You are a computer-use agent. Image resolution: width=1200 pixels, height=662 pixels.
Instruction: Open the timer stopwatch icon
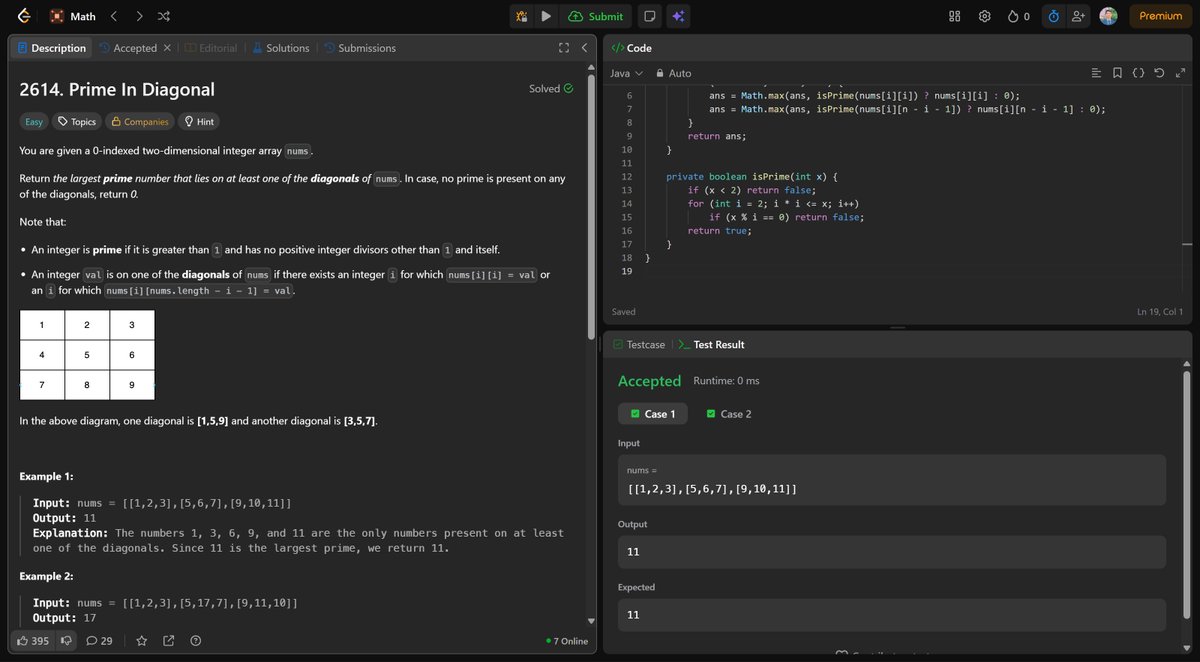pyautogui.click(x=1053, y=16)
